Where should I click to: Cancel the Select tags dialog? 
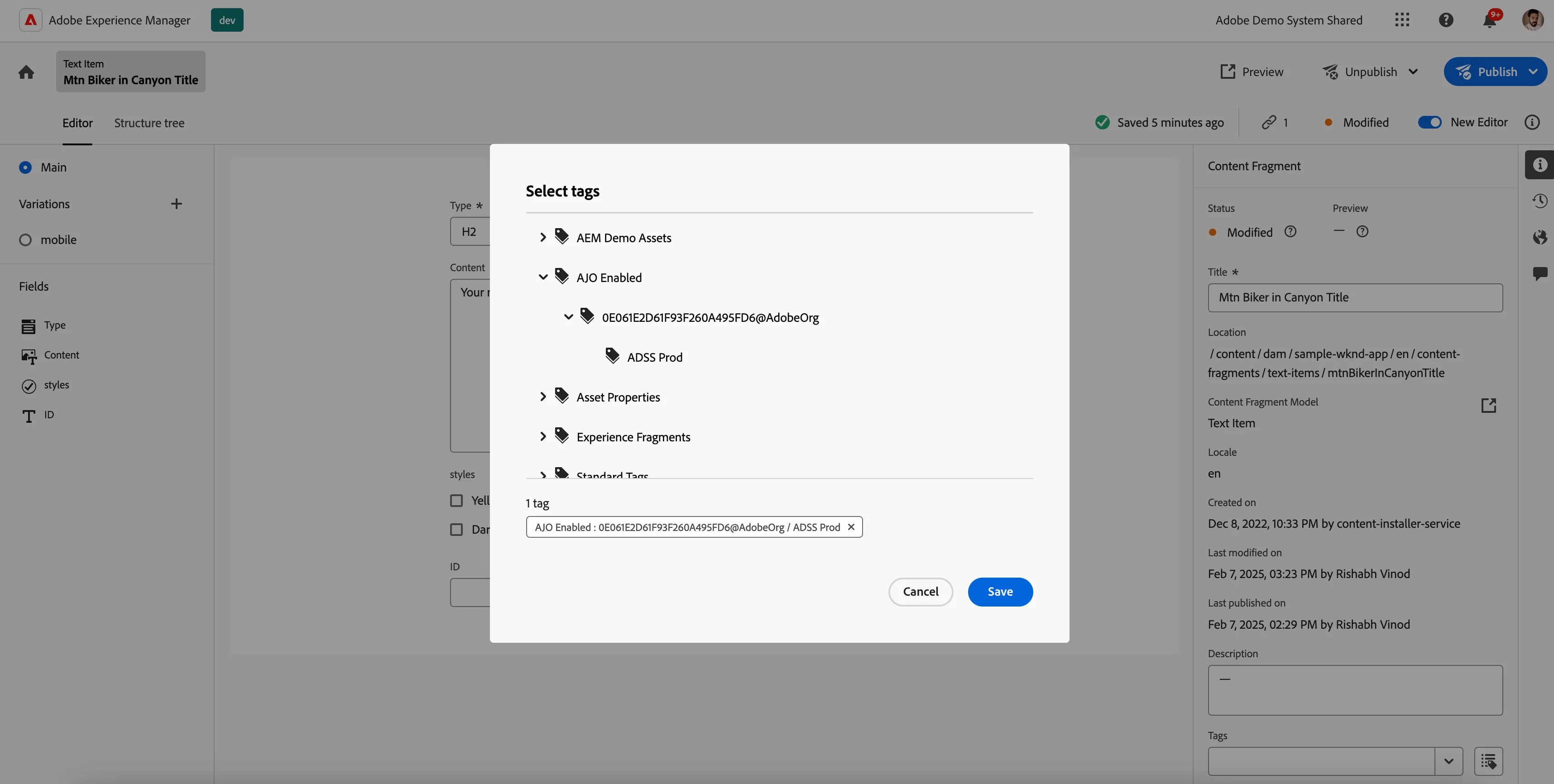click(920, 592)
